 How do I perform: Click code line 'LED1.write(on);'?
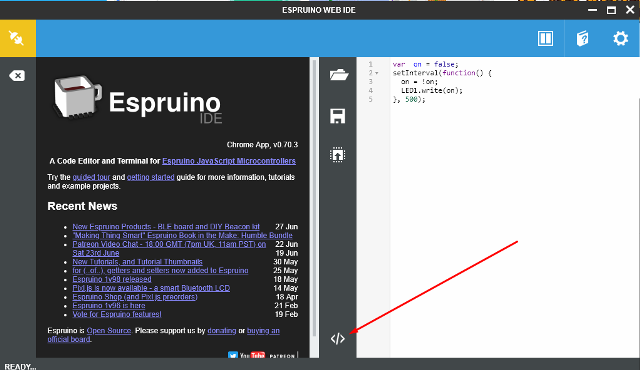(432, 91)
